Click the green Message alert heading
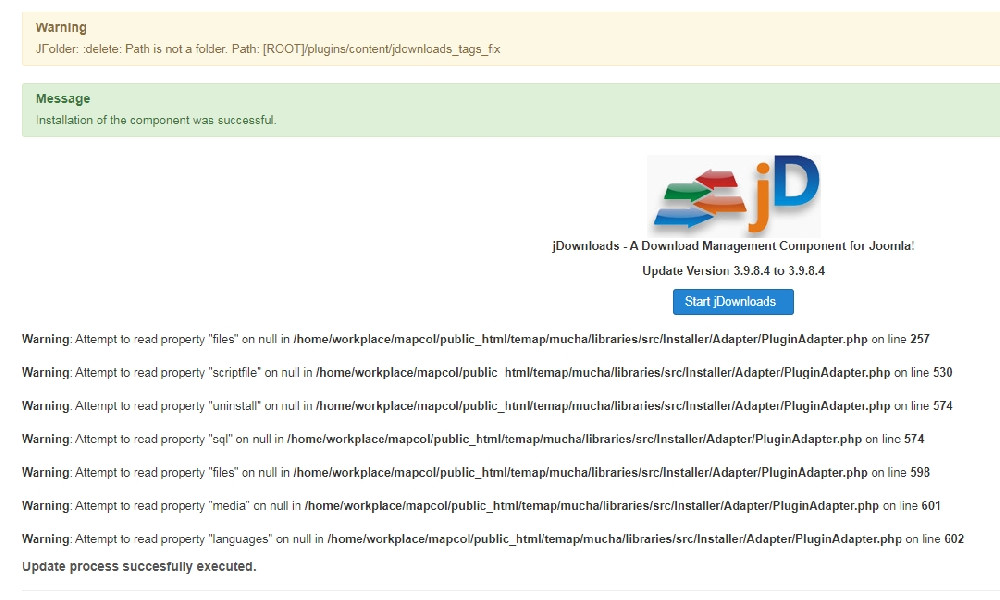This screenshot has height=600, width=1000. pos(63,99)
